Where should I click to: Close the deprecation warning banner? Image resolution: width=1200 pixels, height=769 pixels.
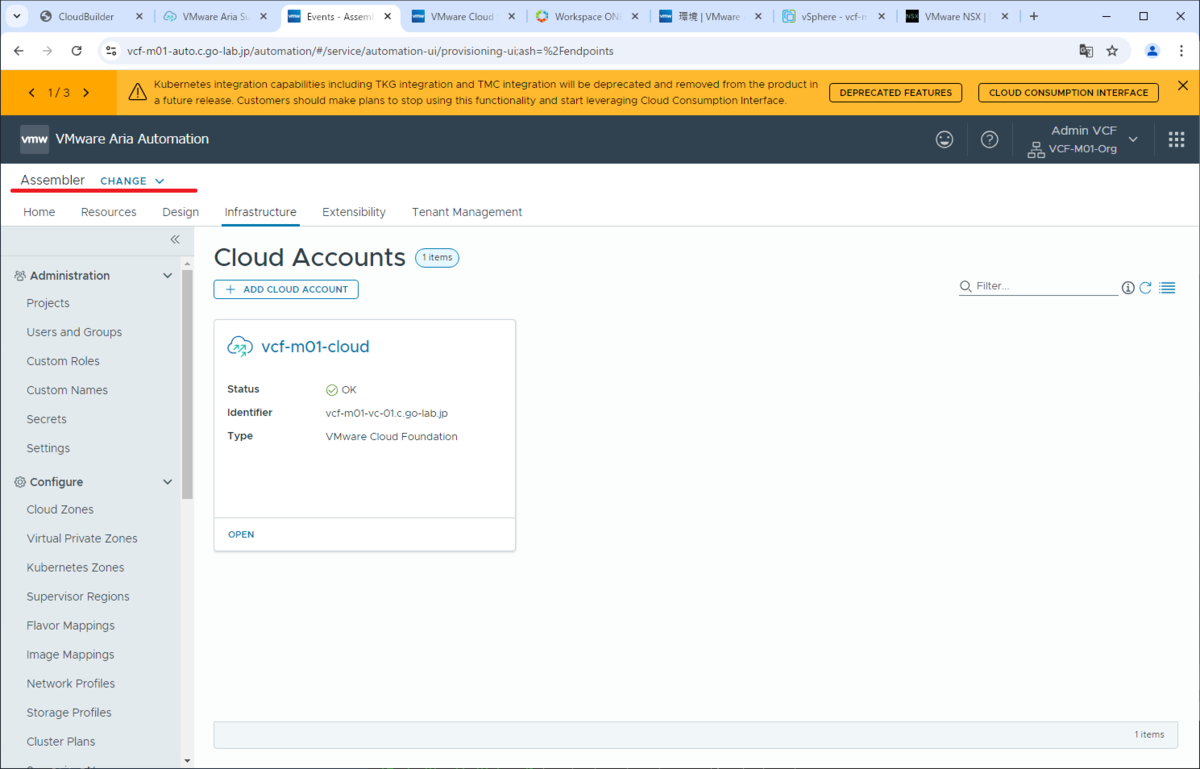point(1183,86)
